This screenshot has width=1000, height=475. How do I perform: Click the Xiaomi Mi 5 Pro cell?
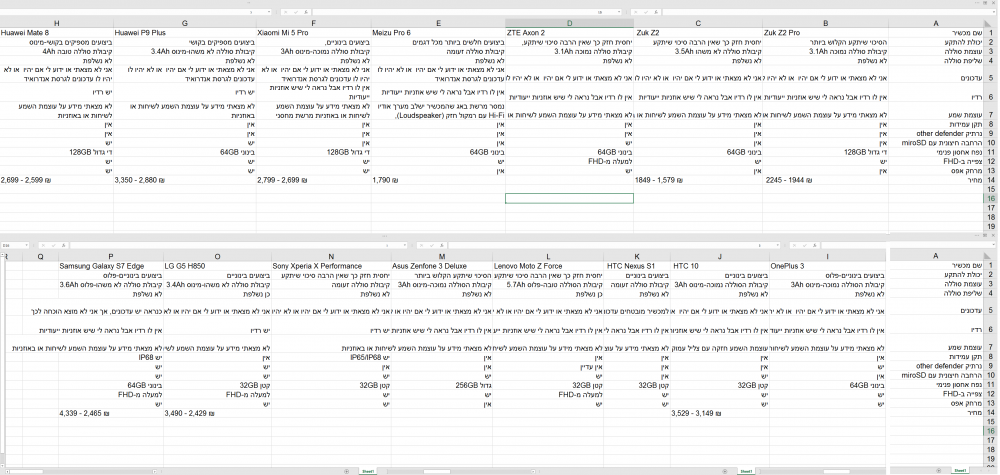(x=314, y=33)
